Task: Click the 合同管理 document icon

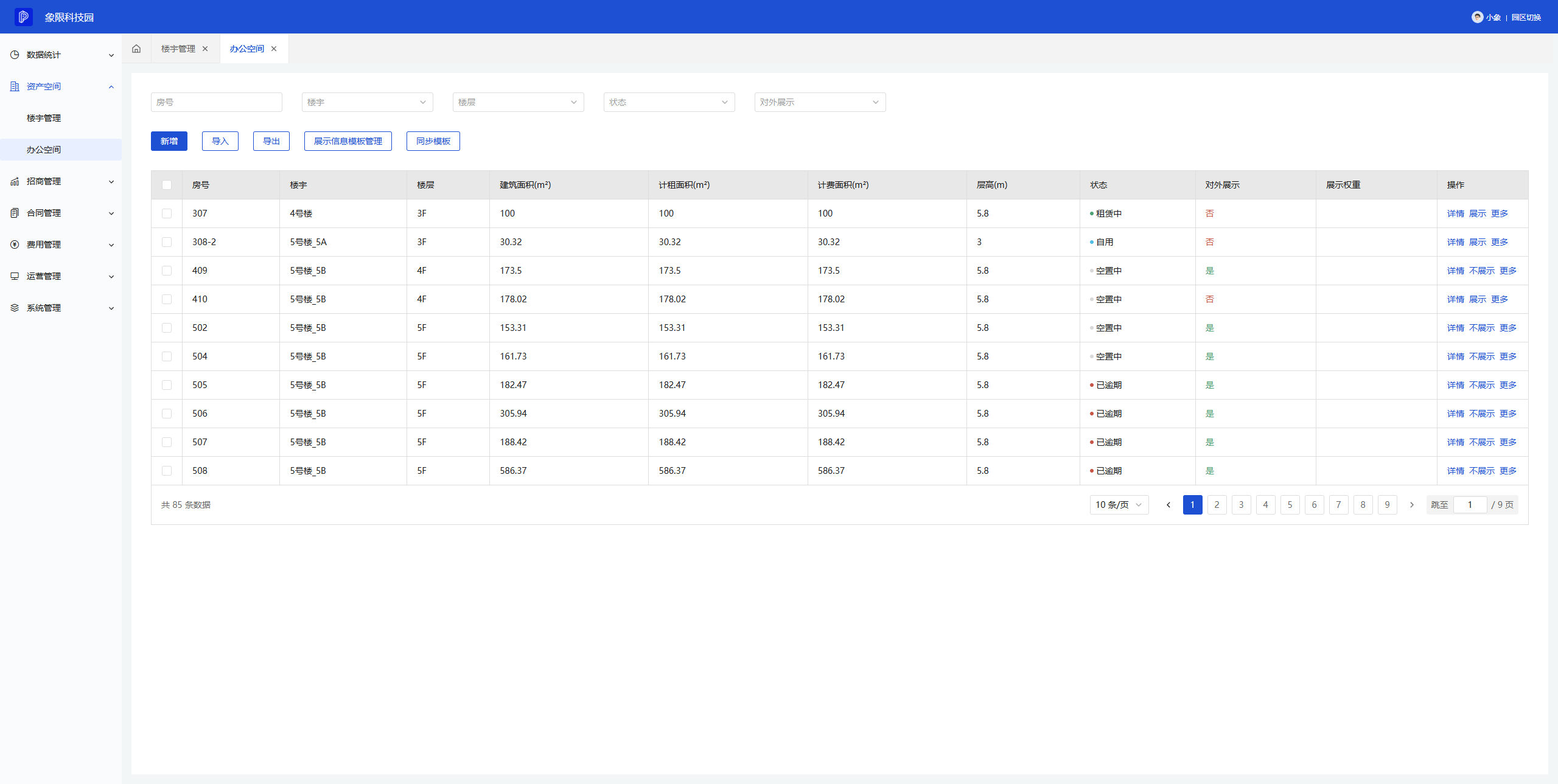Action: 15,213
